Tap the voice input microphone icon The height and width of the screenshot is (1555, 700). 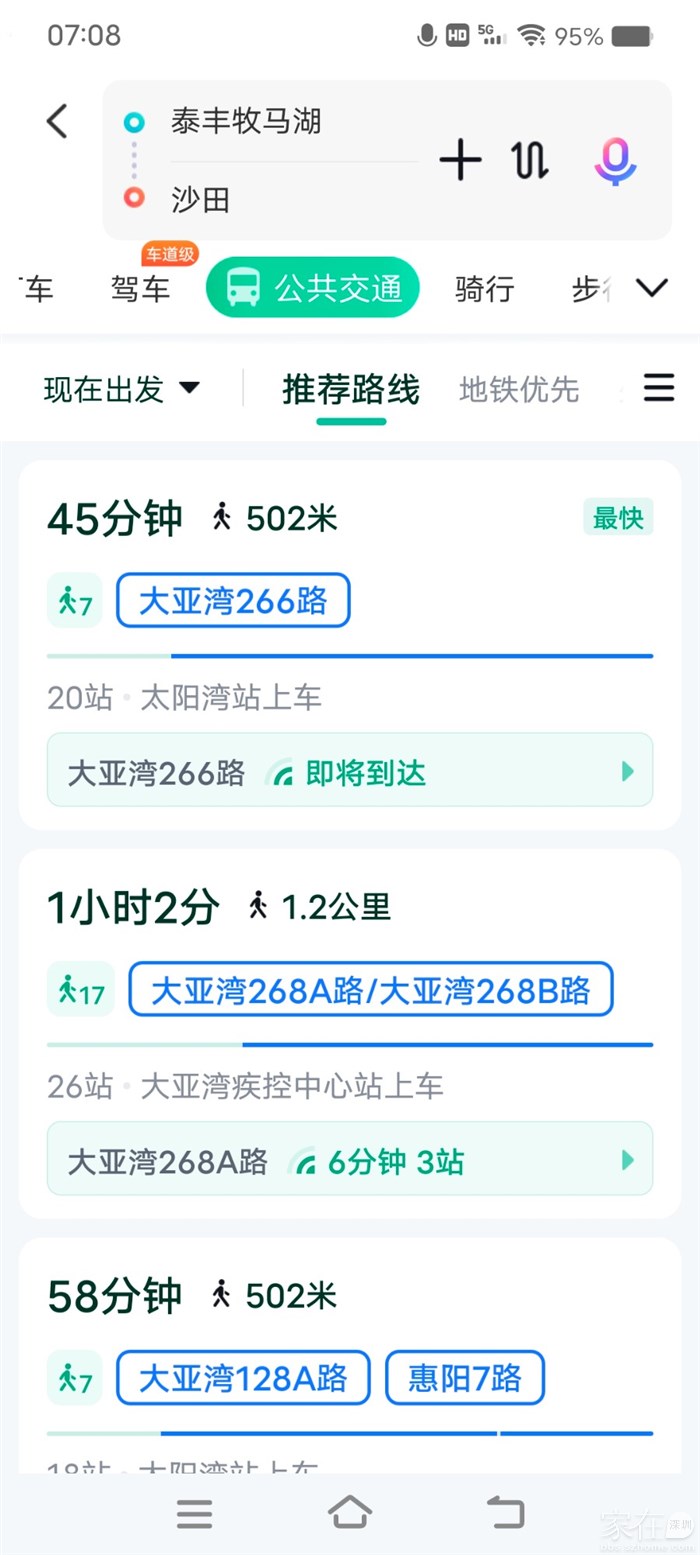point(615,161)
